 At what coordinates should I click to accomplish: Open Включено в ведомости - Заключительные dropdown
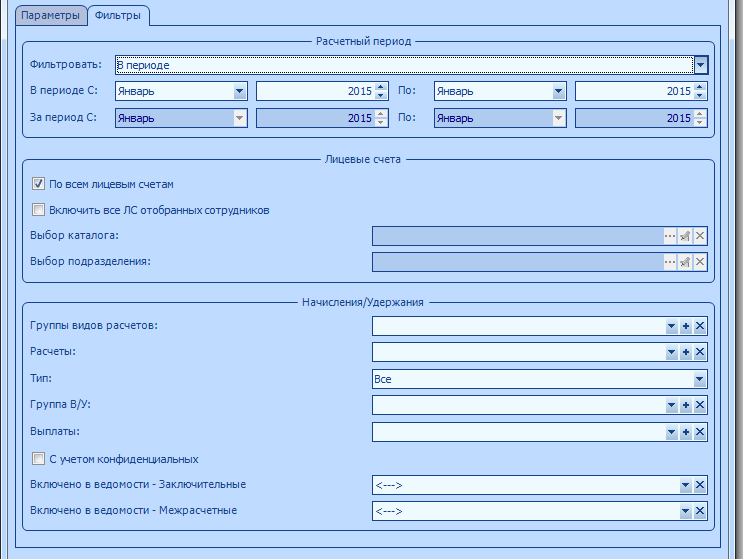(x=685, y=485)
